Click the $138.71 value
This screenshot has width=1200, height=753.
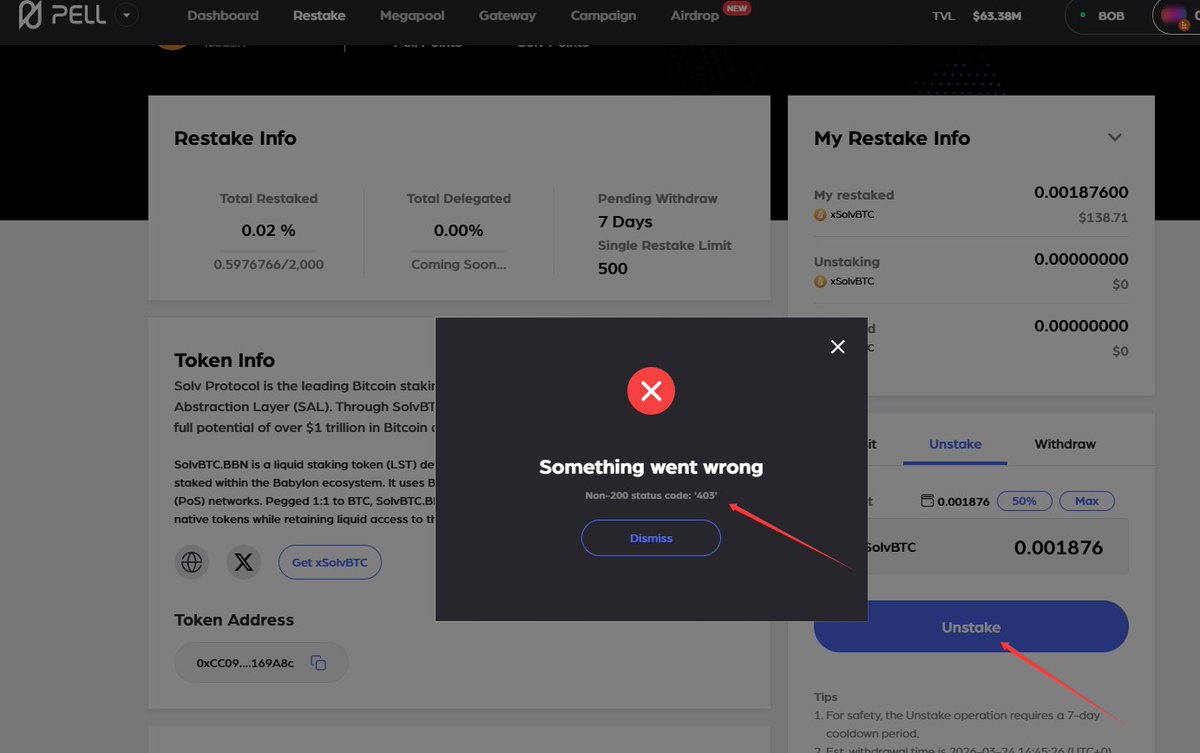pos(1103,217)
